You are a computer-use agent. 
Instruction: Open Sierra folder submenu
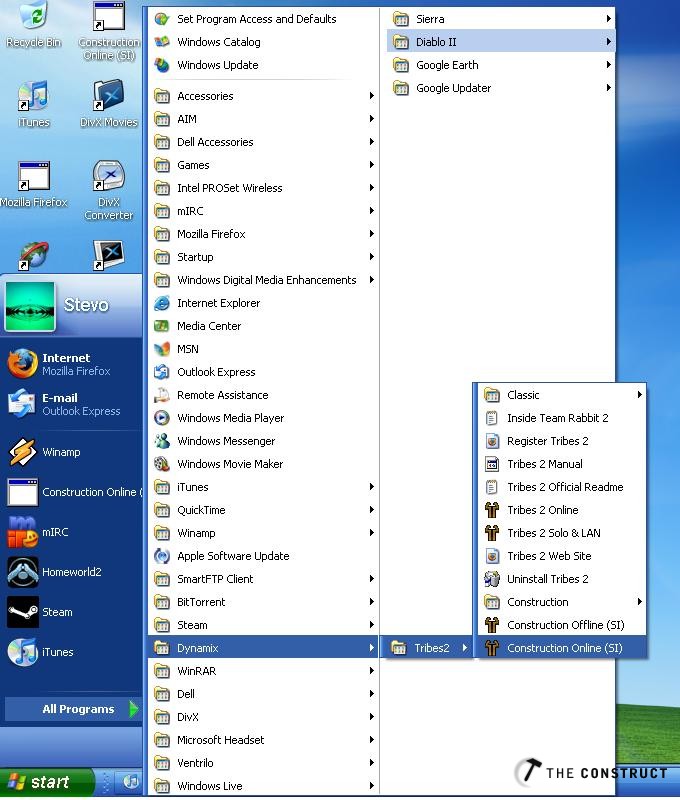tap(501, 19)
